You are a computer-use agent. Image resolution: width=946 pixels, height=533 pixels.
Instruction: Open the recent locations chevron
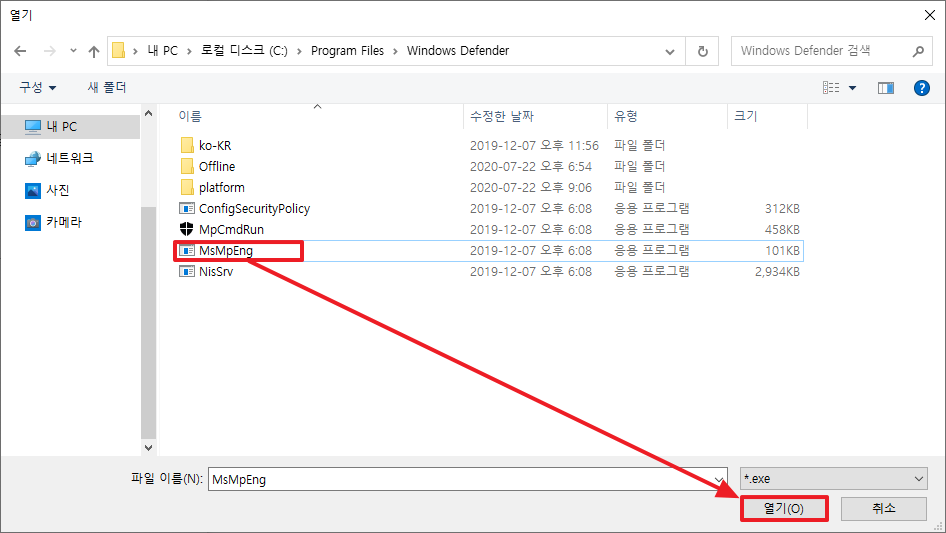tap(73, 51)
